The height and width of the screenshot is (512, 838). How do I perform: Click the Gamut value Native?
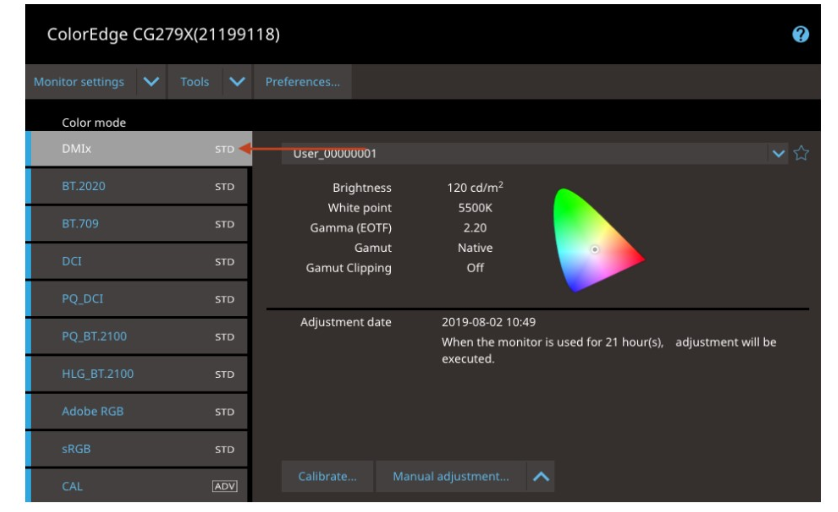tap(475, 247)
